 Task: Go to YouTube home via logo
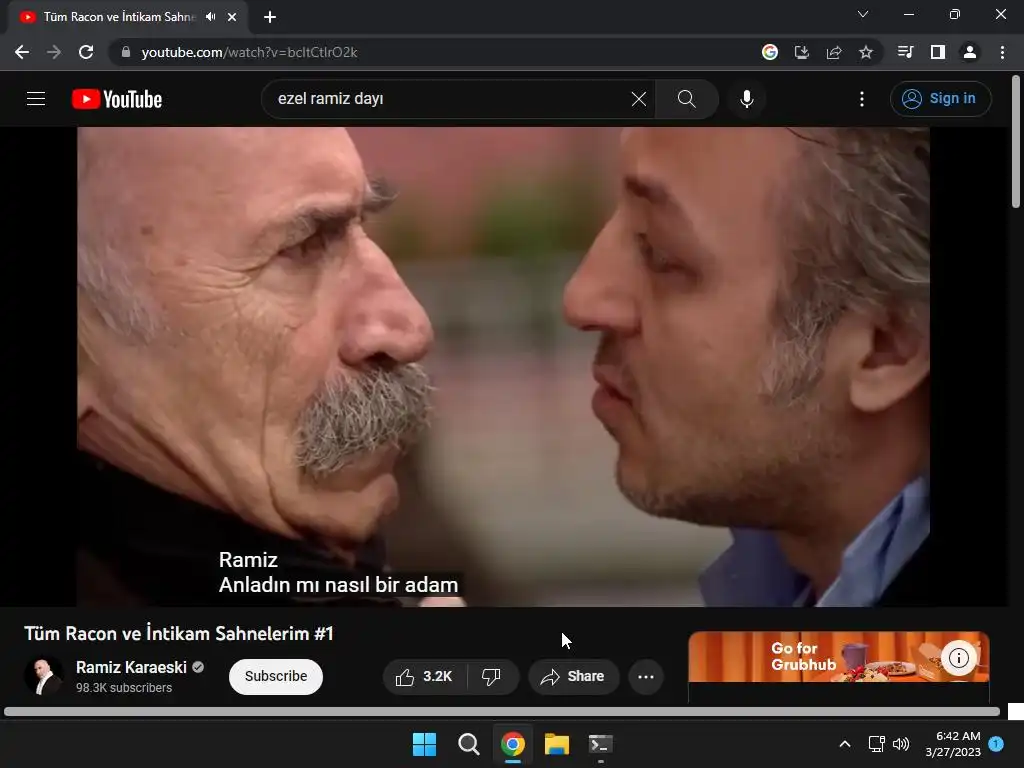[x=117, y=99]
